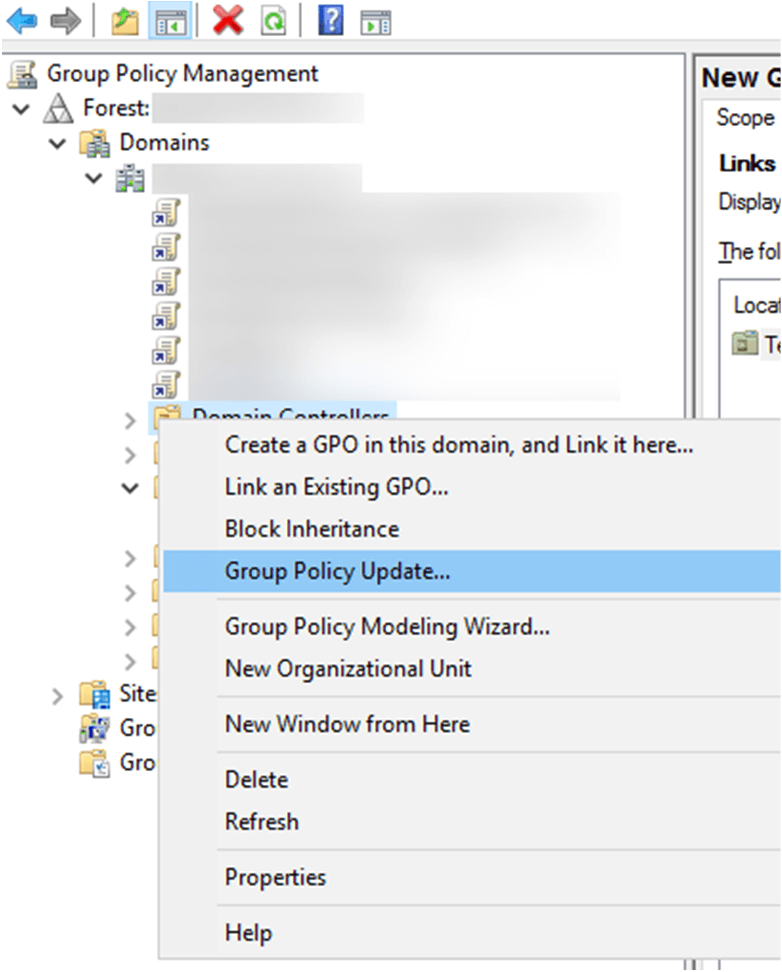Collapse the Domains node chevron
Screen dimensions: 782x972
(x=57, y=144)
